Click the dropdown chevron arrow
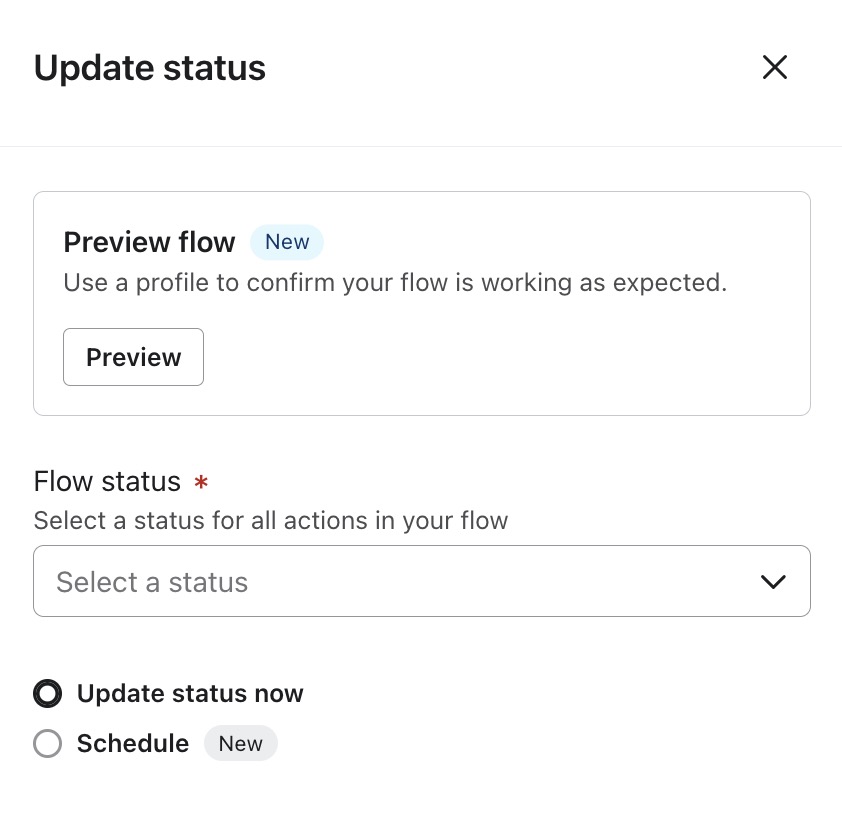Screen dimensions: 842x840 coord(773,582)
